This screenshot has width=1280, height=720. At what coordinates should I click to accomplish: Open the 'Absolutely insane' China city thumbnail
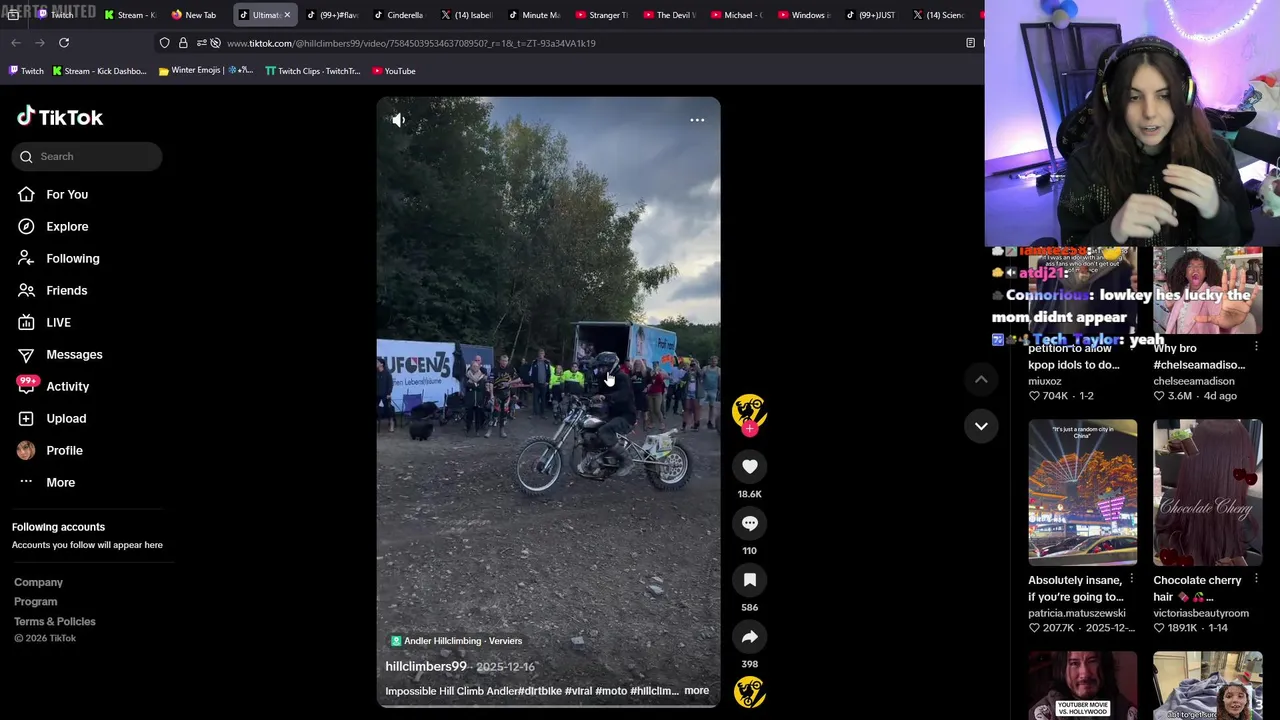click(x=1083, y=493)
